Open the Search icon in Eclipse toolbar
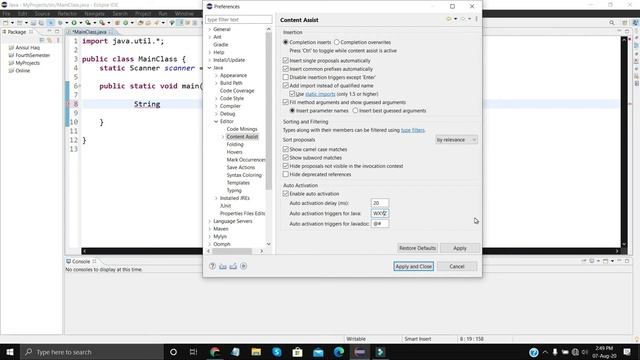The height and width of the screenshot is (360, 640). [611, 23]
